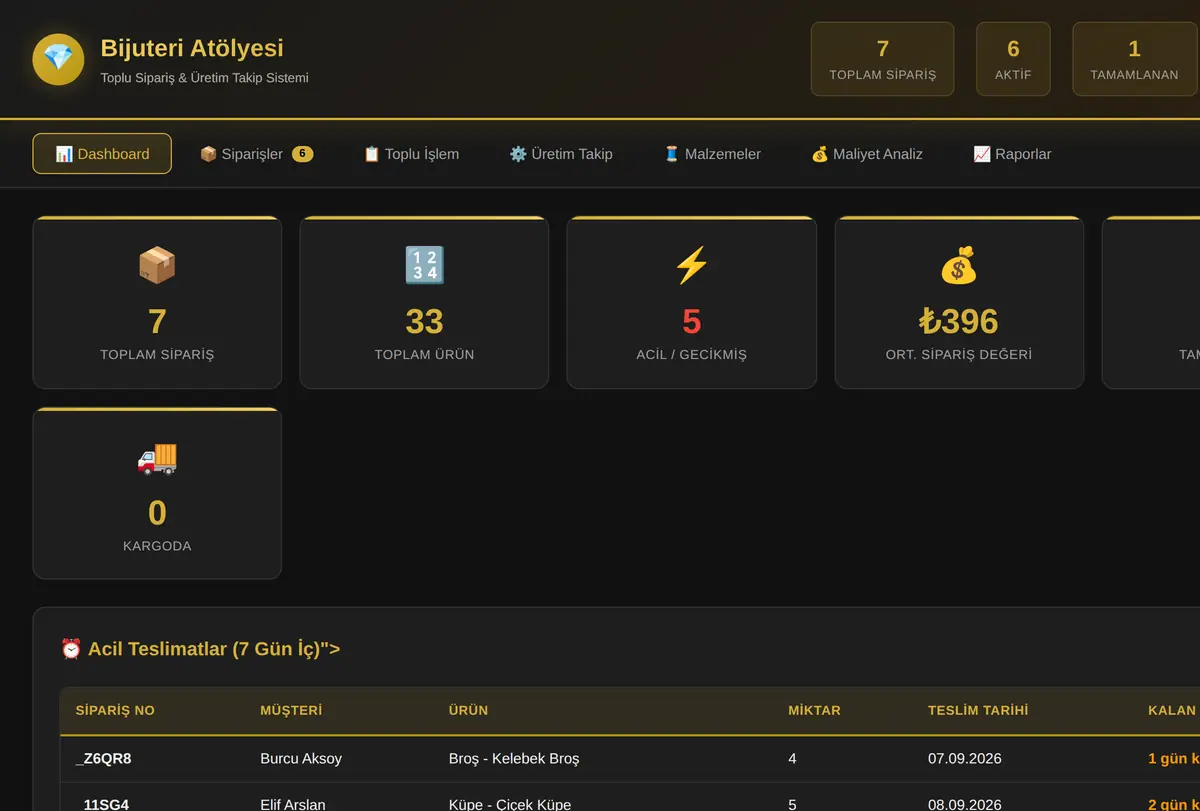The image size is (1200, 811).
Task: Click the Bijuteri Atölyesi title
Action: pyautogui.click(x=192, y=48)
